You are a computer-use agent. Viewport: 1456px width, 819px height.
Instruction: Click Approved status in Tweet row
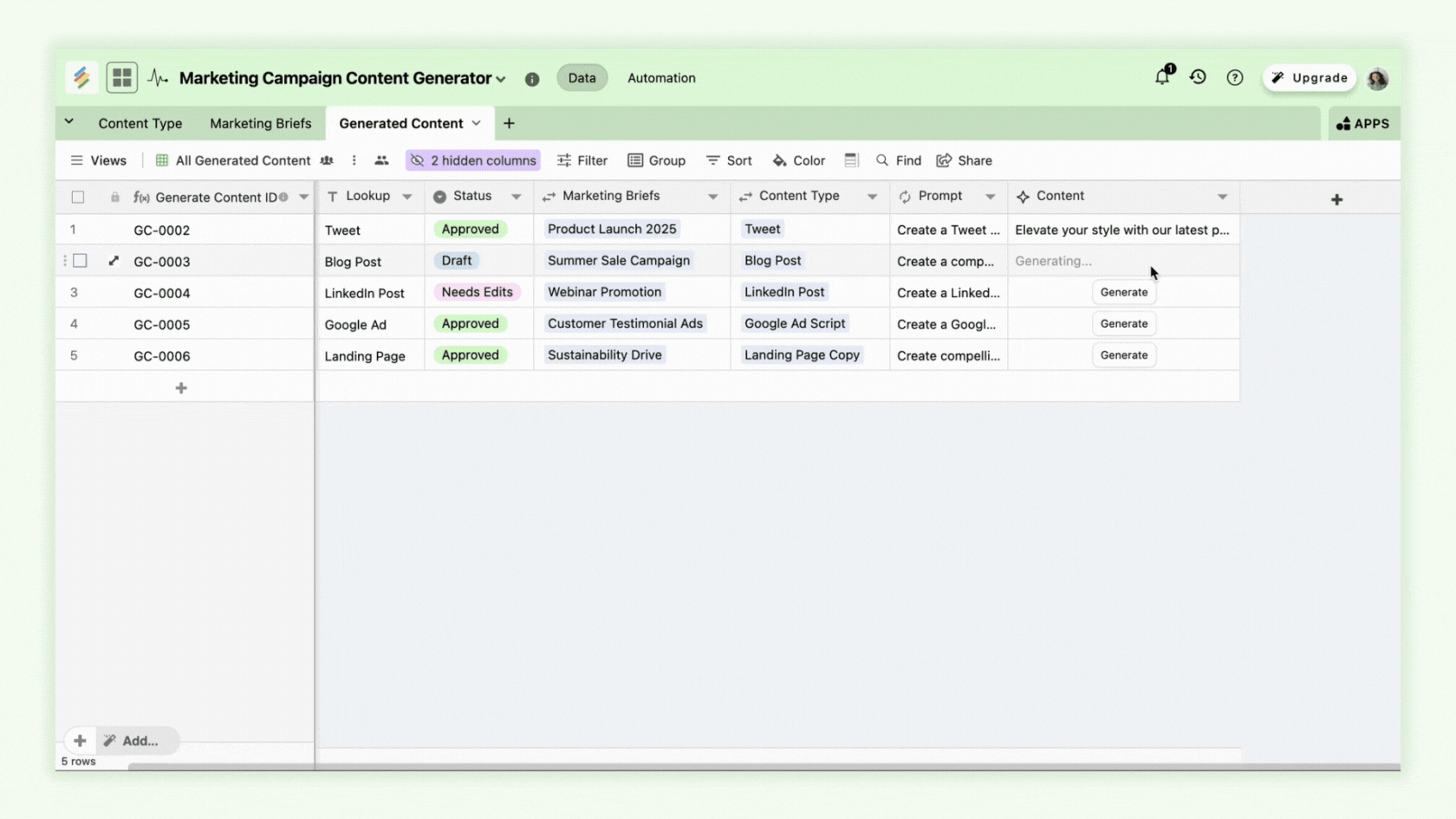tap(471, 229)
